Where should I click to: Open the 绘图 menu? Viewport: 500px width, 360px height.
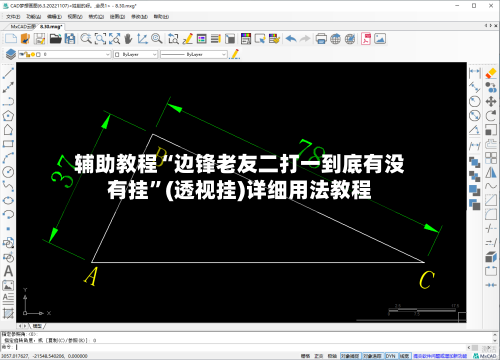[x=117, y=16]
